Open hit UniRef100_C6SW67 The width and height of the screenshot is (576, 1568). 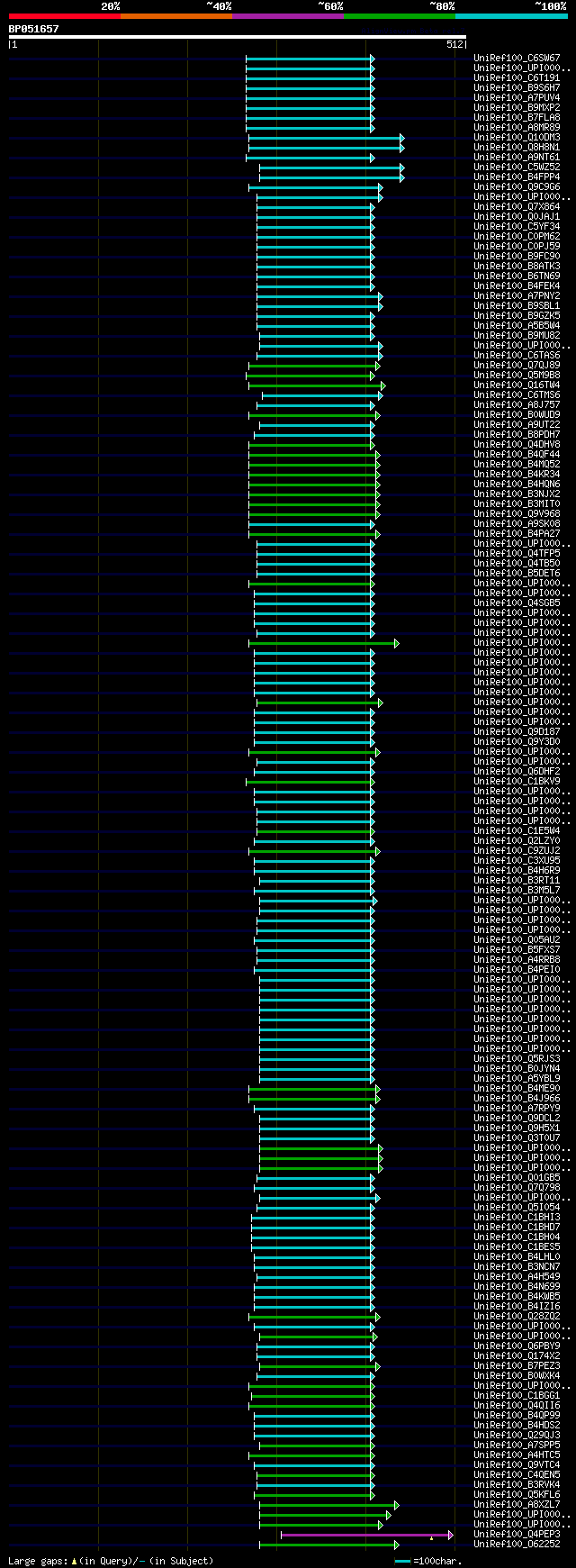[x=517, y=59]
